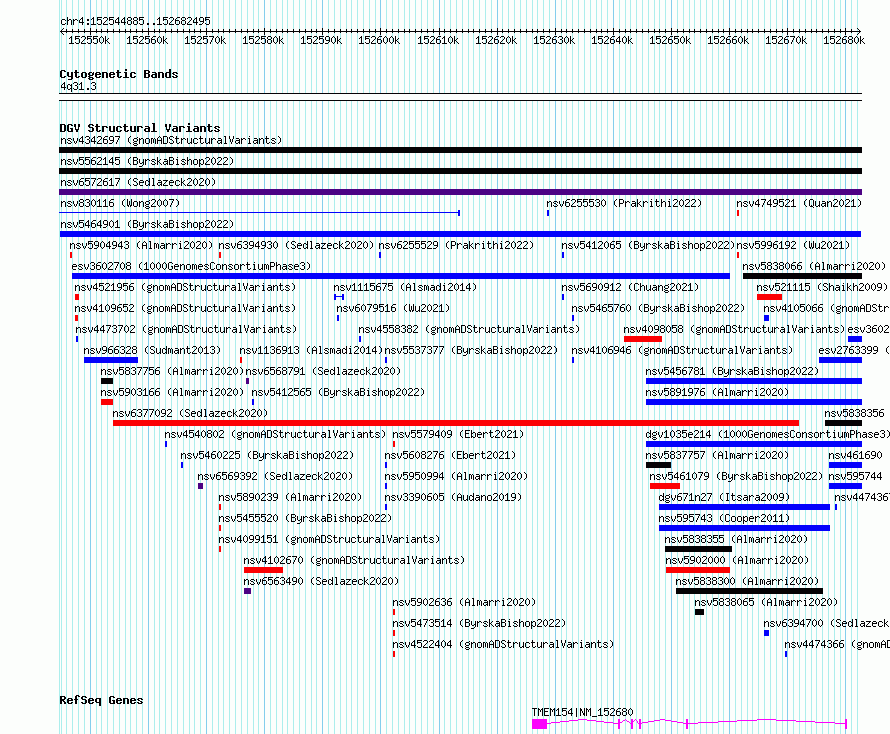The width and height of the screenshot is (890, 734).
Task: Click the red nsv4098058 gnomAD variant bar
Action: click(x=643, y=339)
